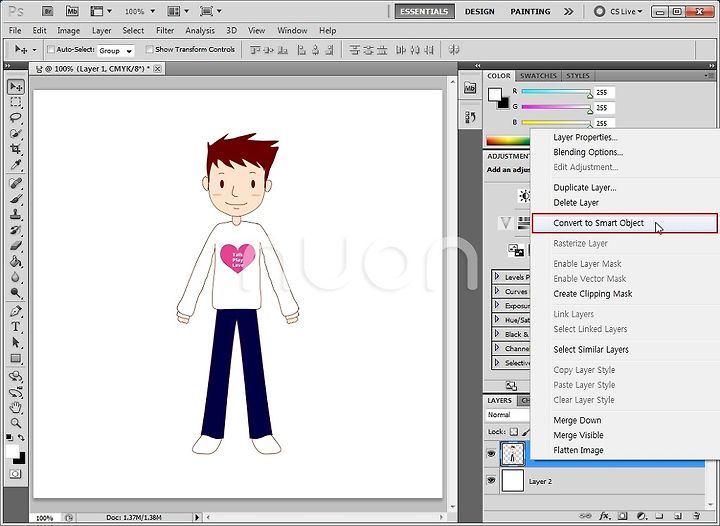Click the layer style fx icon
720x526 pixels.
(x=604, y=516)
